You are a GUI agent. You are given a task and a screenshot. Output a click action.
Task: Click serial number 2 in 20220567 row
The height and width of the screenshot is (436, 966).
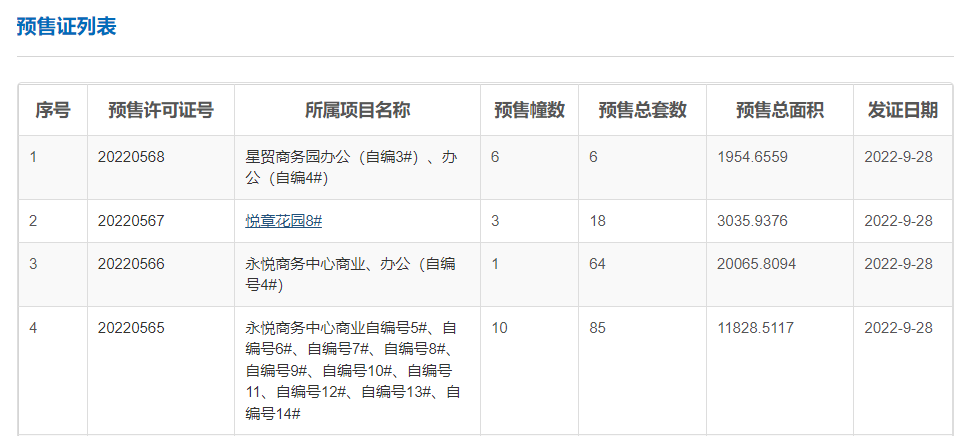click(33, 221)
